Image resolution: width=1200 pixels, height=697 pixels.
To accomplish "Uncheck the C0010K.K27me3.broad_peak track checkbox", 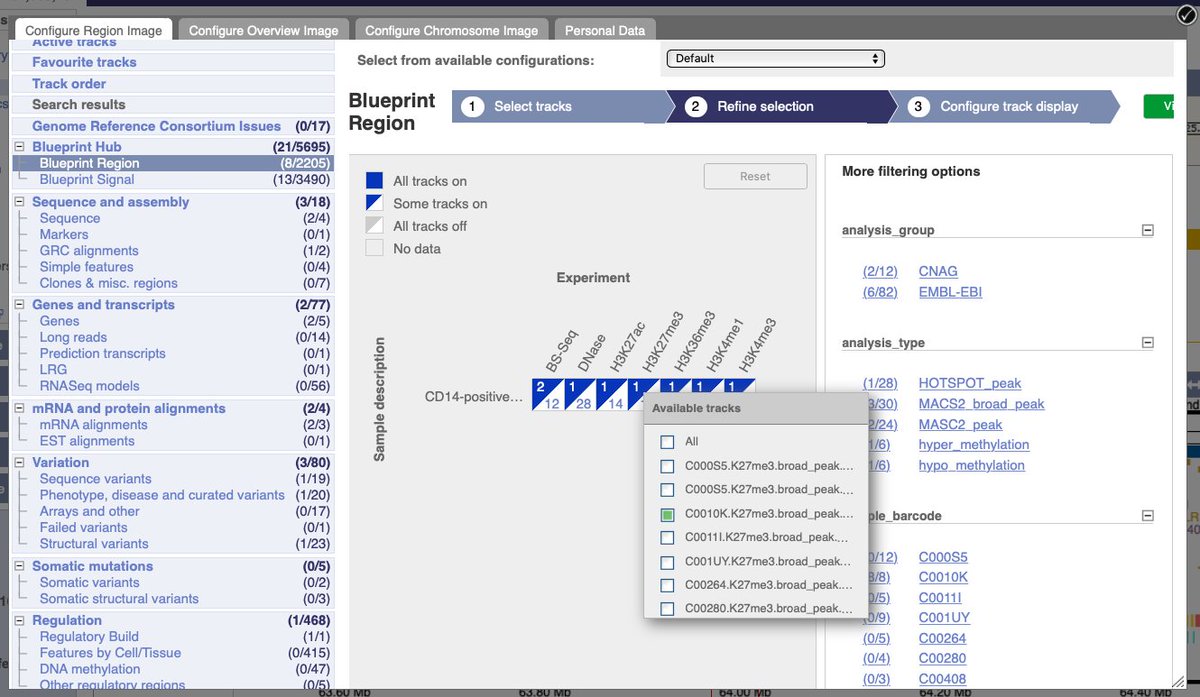I will [667, 514].
